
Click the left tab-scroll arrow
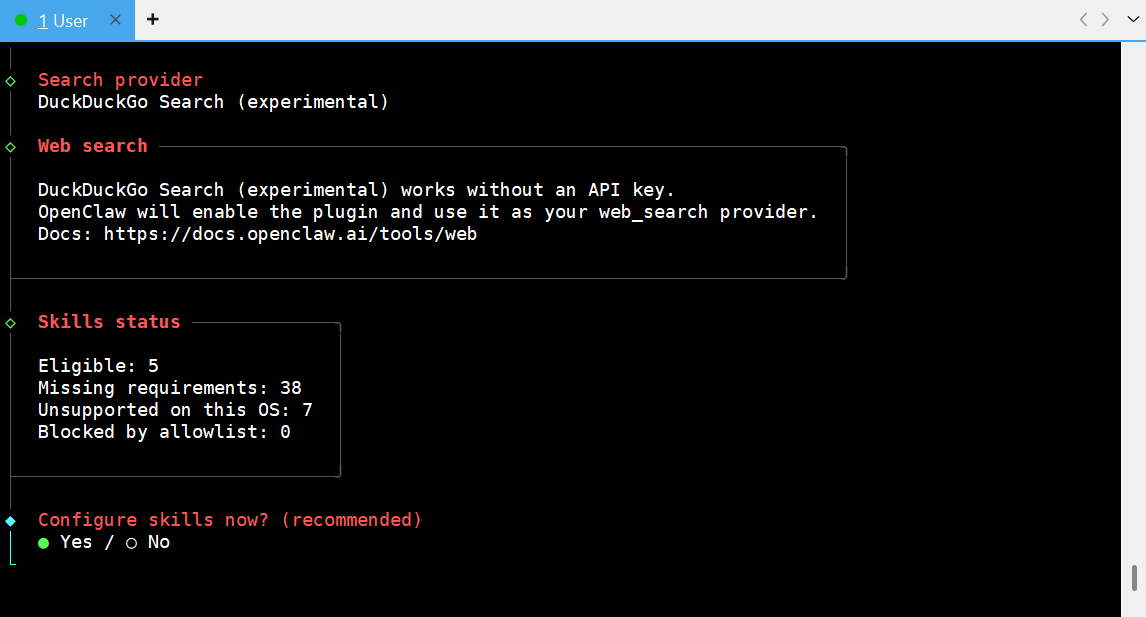(x=1083, y=20)
